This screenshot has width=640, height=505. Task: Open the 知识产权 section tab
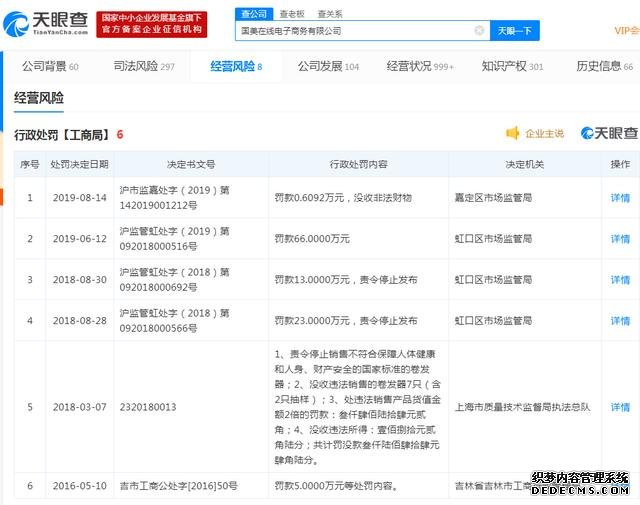point(512,66)
